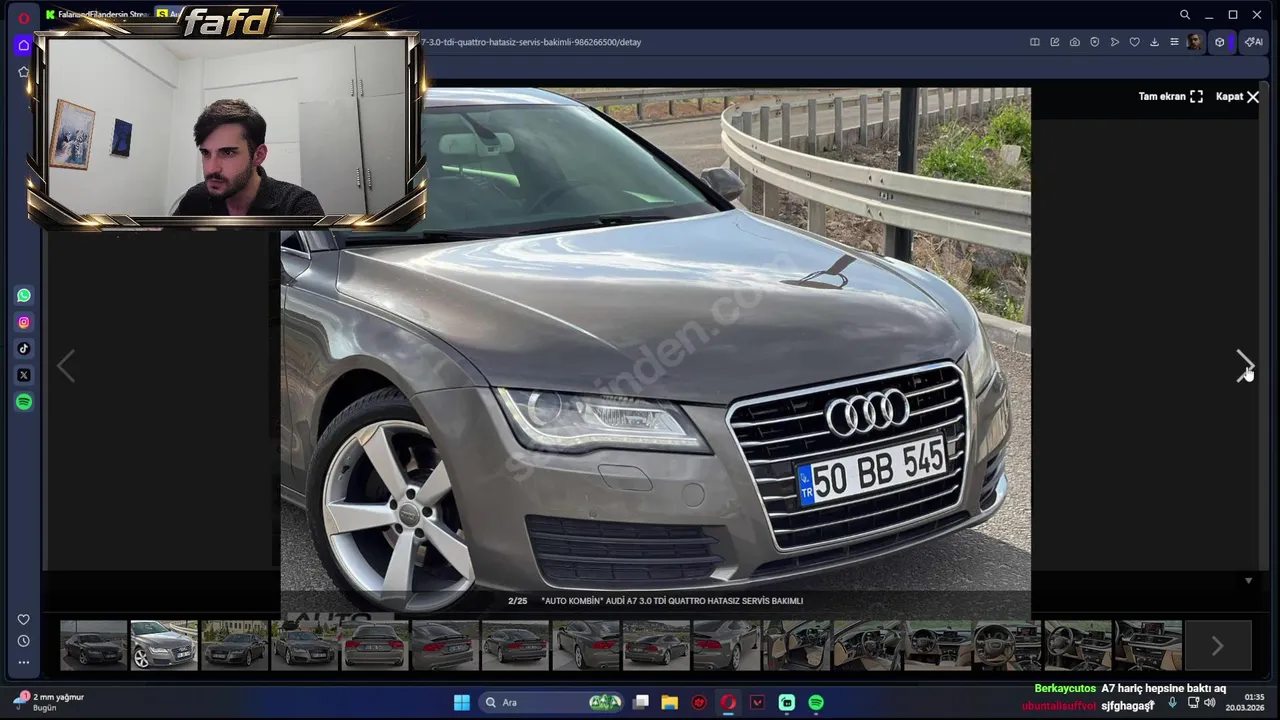Screen dimensions: 1280x720
Task: Open Spotify from the taskbar
Action: (816, 702)
